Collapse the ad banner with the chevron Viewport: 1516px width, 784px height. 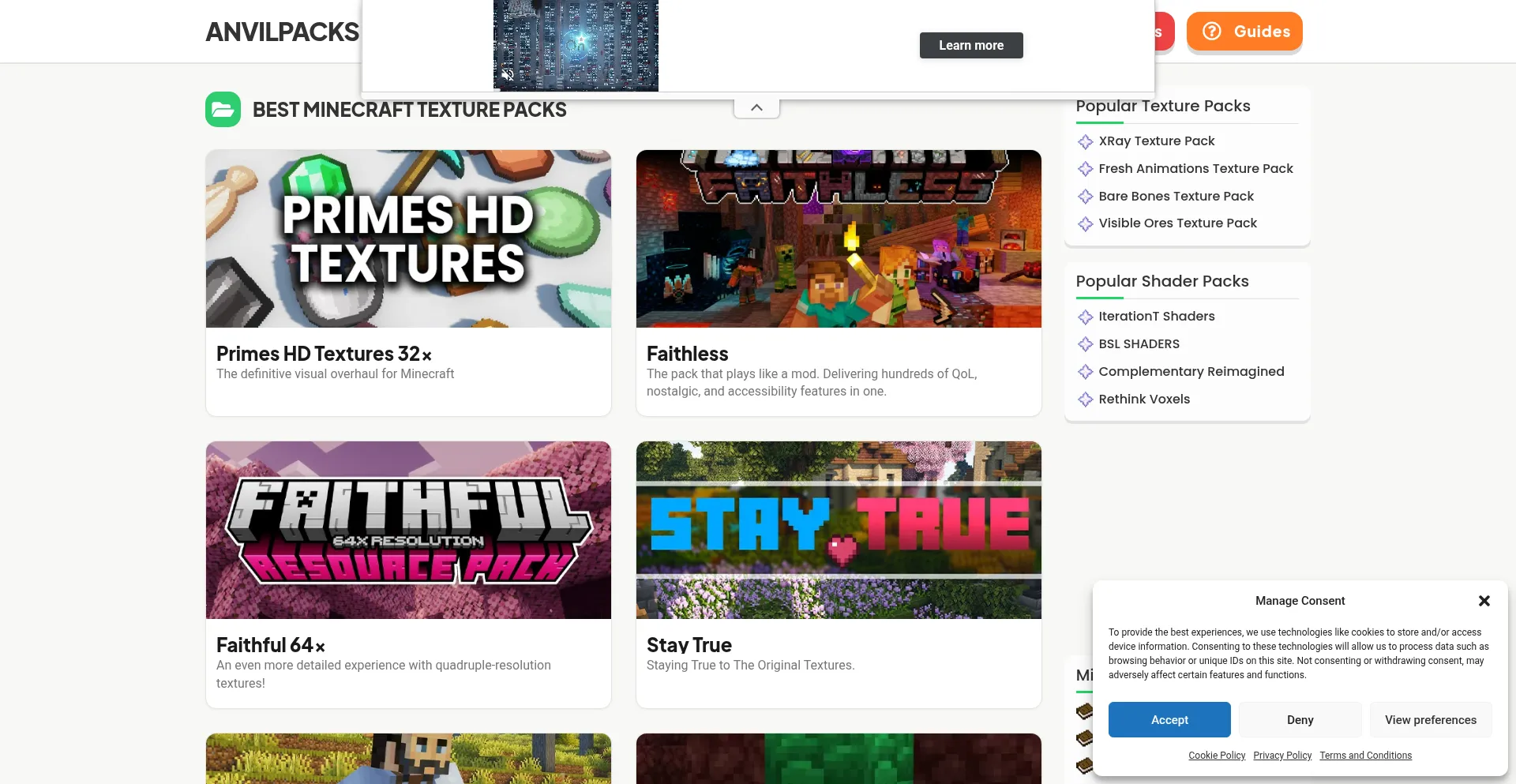[x=756, y=108]
